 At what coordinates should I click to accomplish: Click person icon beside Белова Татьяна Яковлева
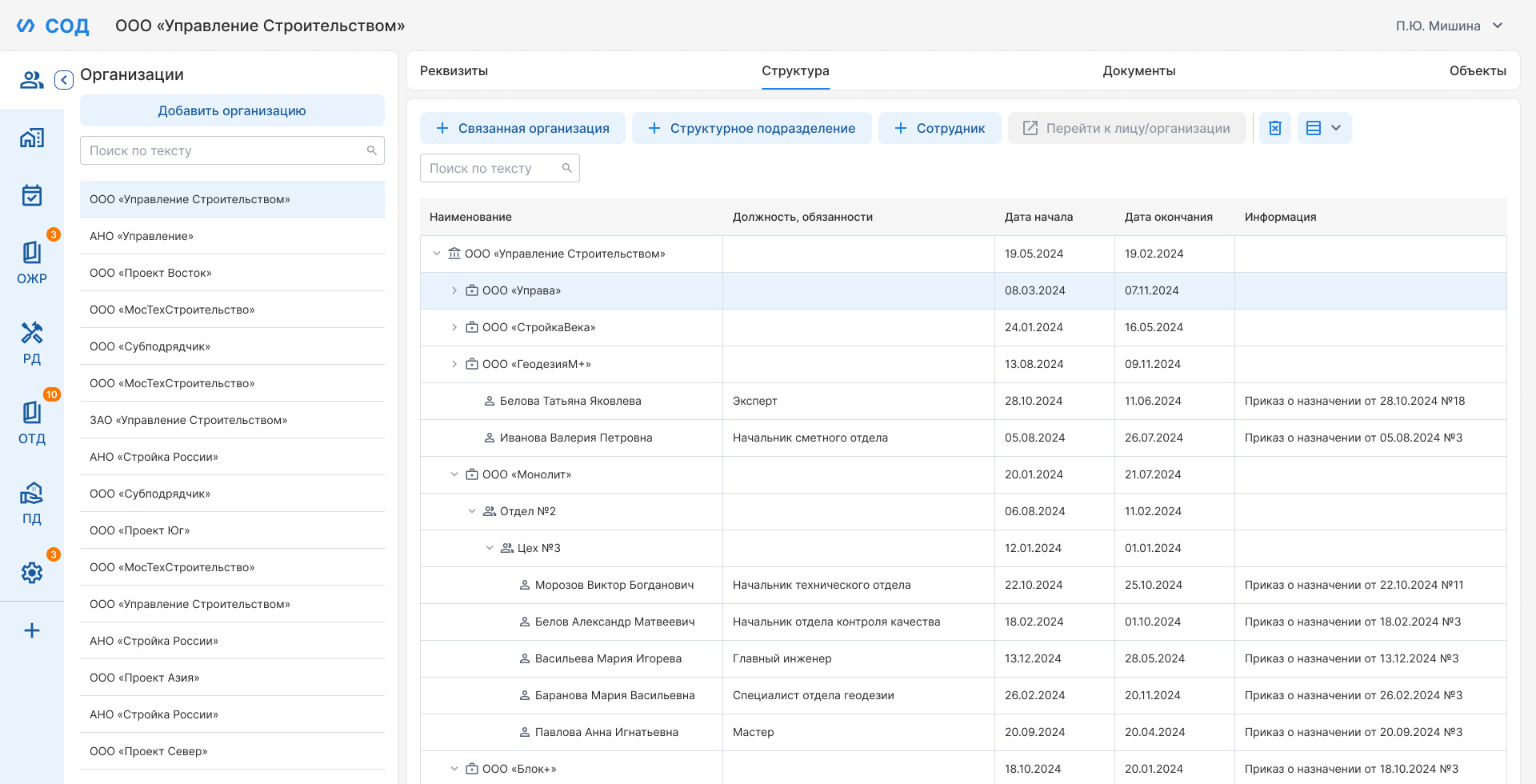(490, 401)
